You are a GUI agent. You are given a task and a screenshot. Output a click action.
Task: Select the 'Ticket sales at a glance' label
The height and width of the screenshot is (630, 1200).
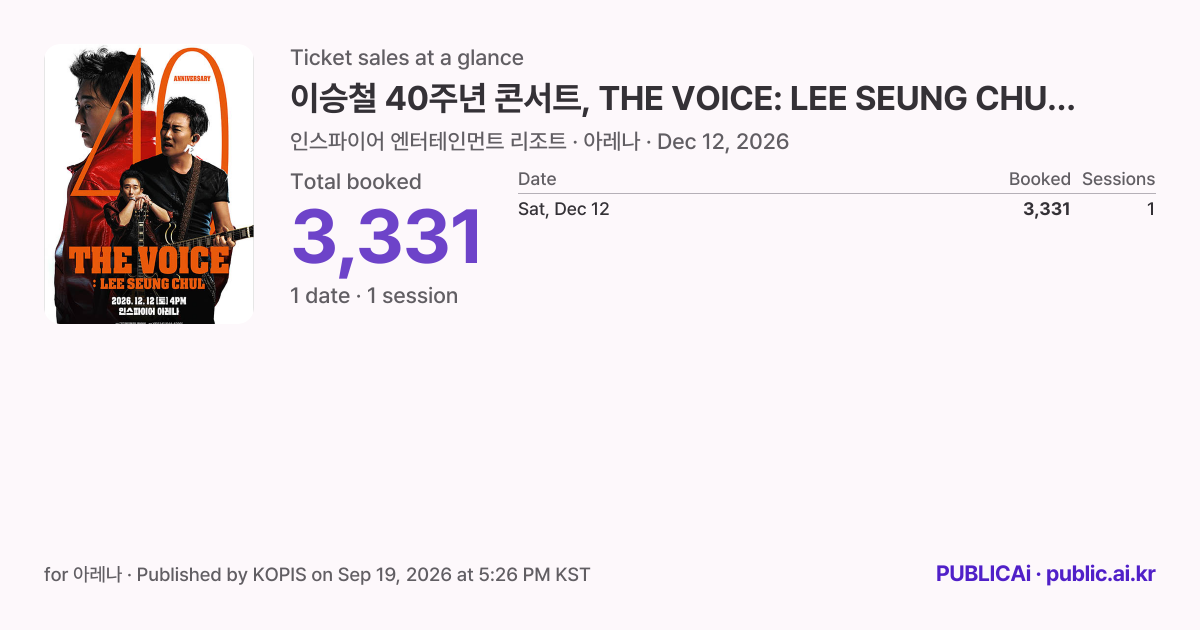pos(407,58)
